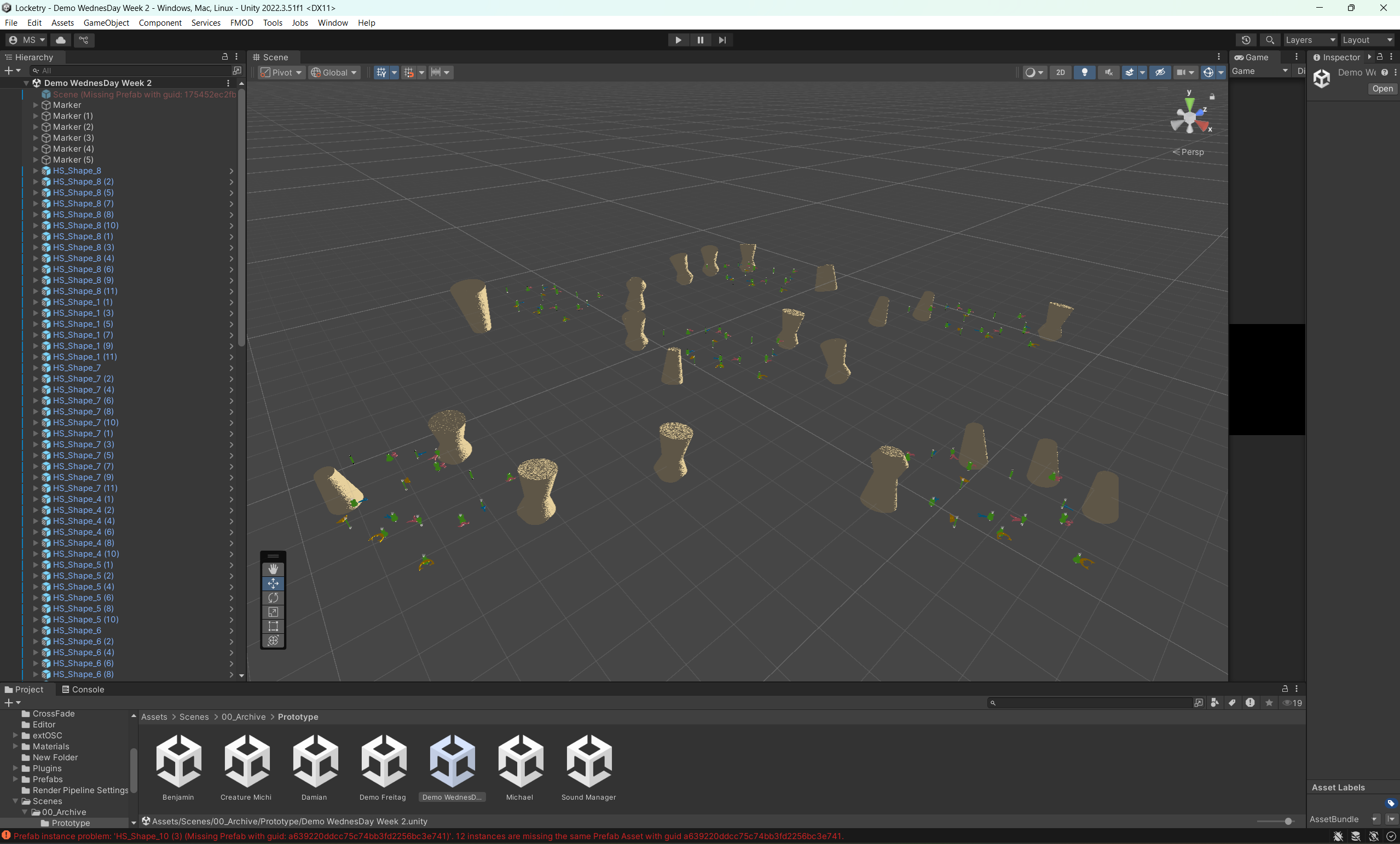
Task: Open the Component menu
Action: tap(160, 23)
